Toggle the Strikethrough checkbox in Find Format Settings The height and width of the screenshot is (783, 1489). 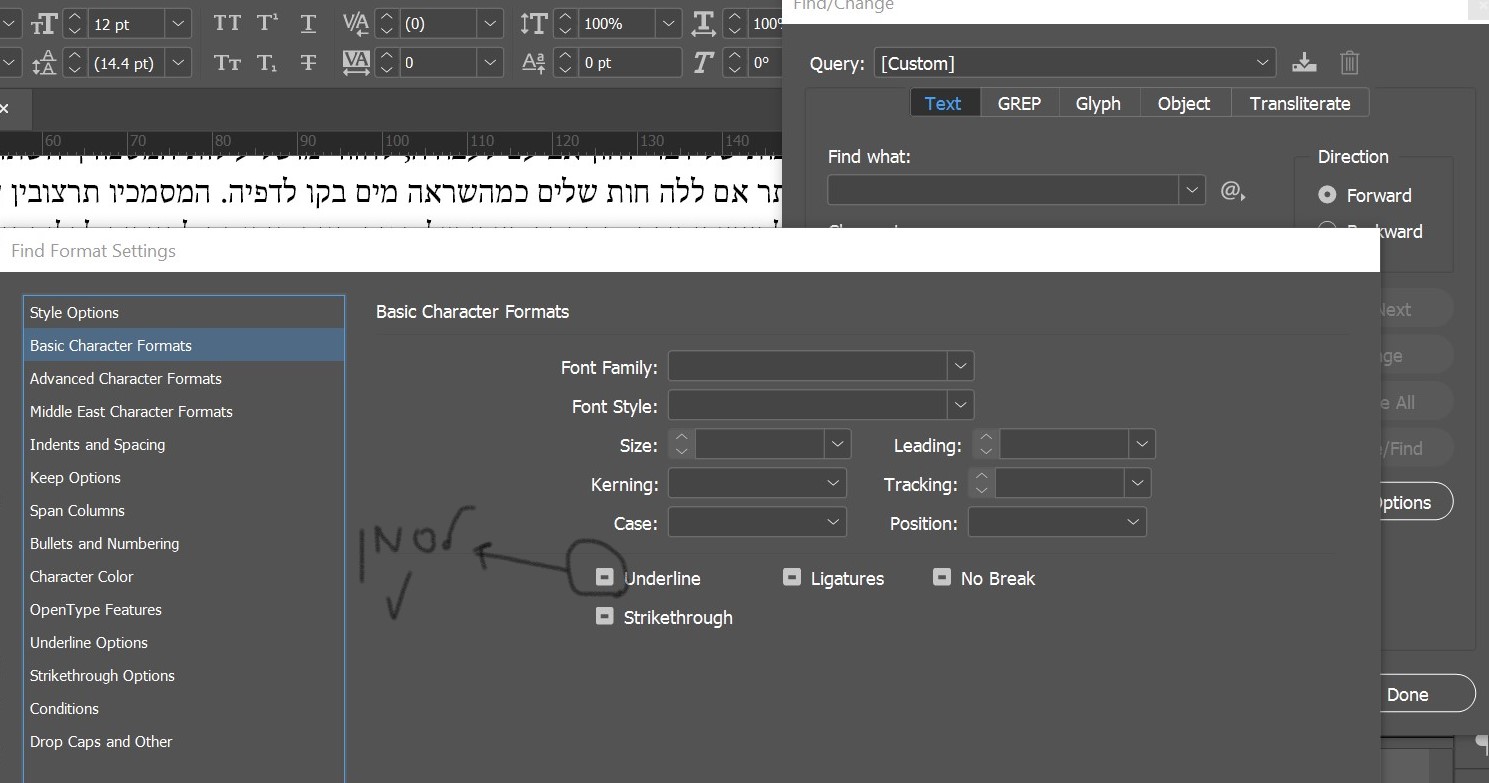604,616
